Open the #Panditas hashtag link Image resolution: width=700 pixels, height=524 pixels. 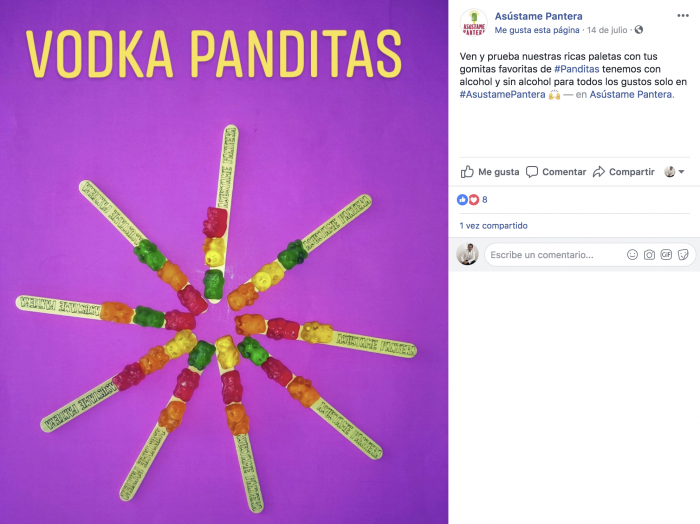576,69
